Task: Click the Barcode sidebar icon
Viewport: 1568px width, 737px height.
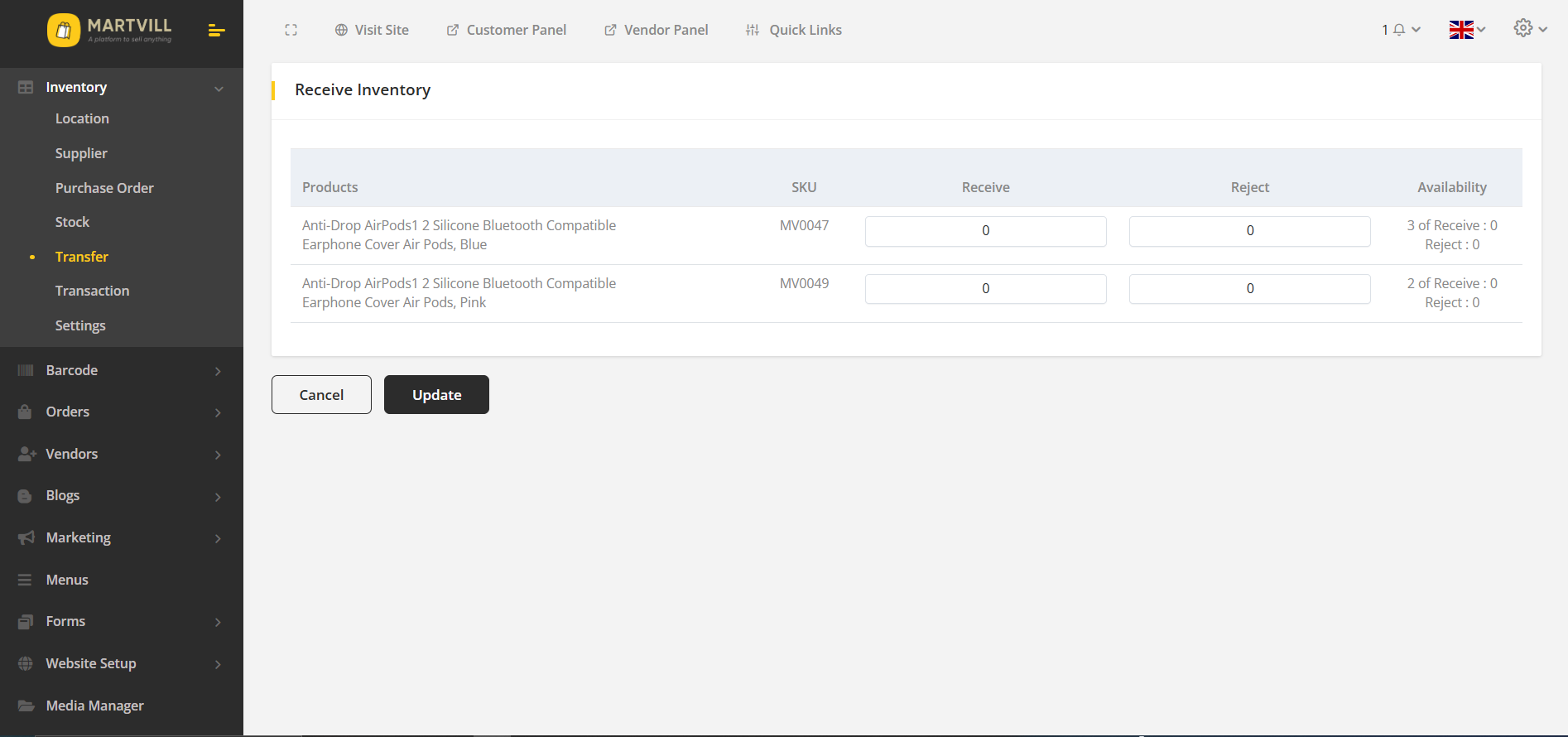Action: coord(26,370)
